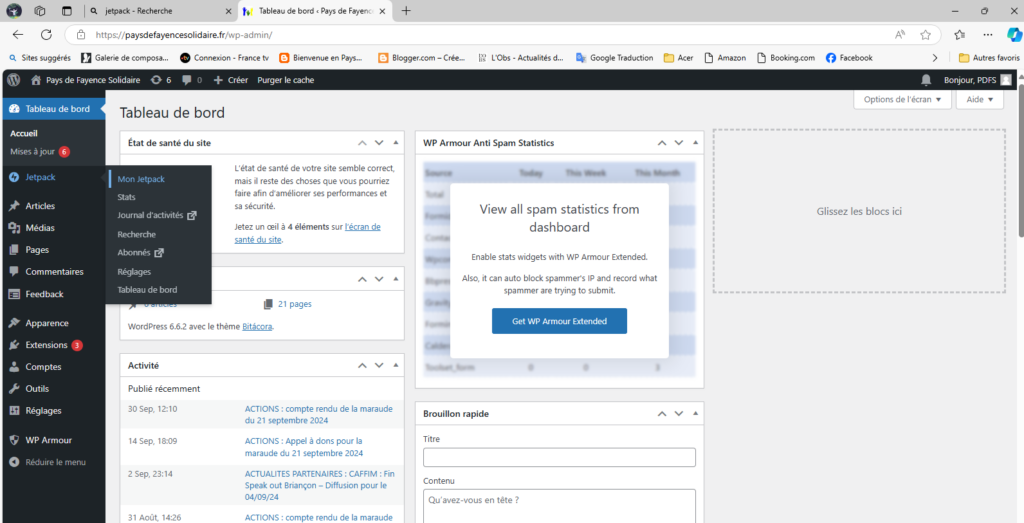1024x523 pixels.
Task: Toggle the Brouillon rapide panel closed
Action: [x=693, y=413]
